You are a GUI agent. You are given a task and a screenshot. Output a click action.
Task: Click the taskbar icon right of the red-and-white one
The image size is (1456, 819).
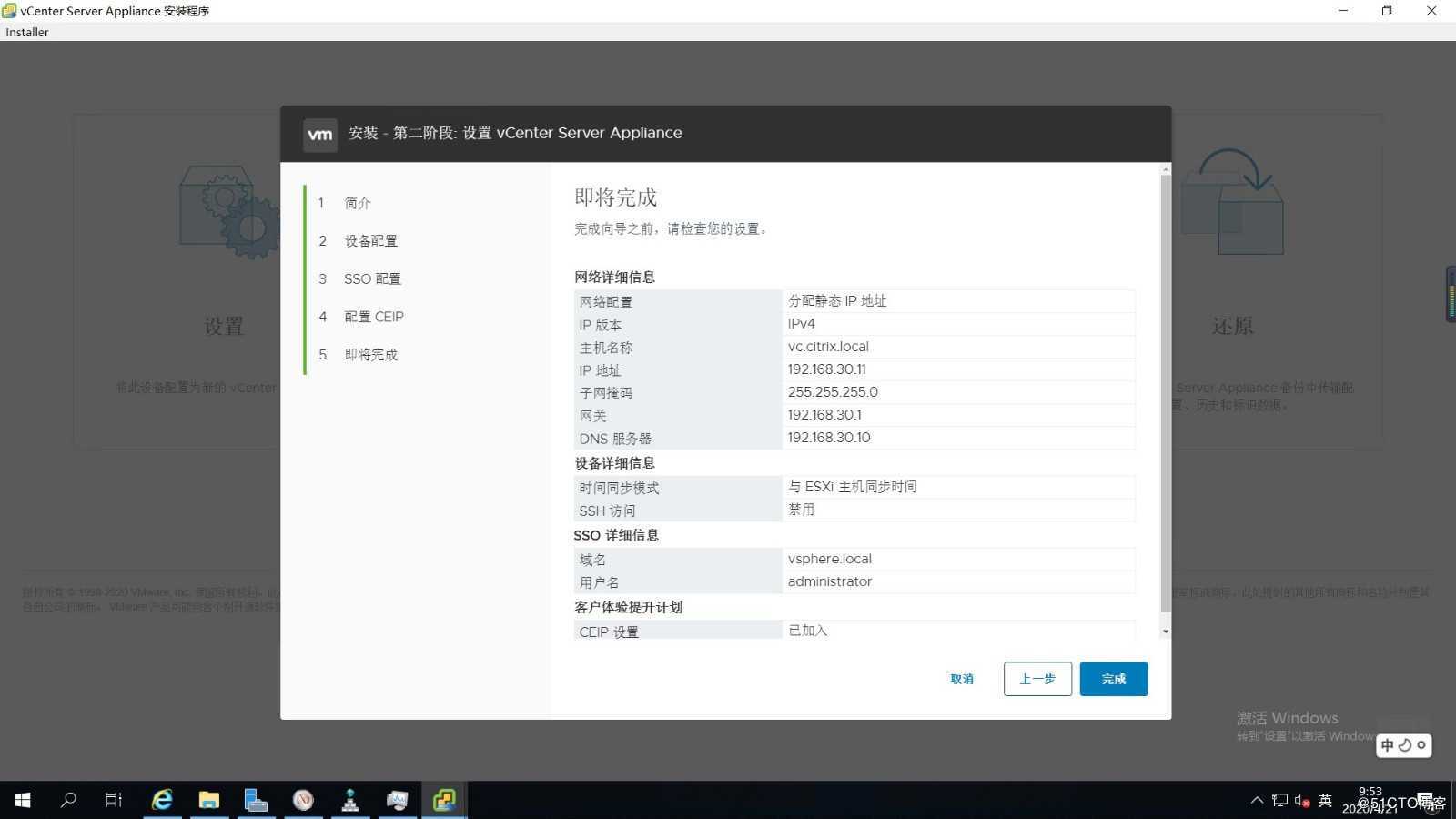coord(350,800)
